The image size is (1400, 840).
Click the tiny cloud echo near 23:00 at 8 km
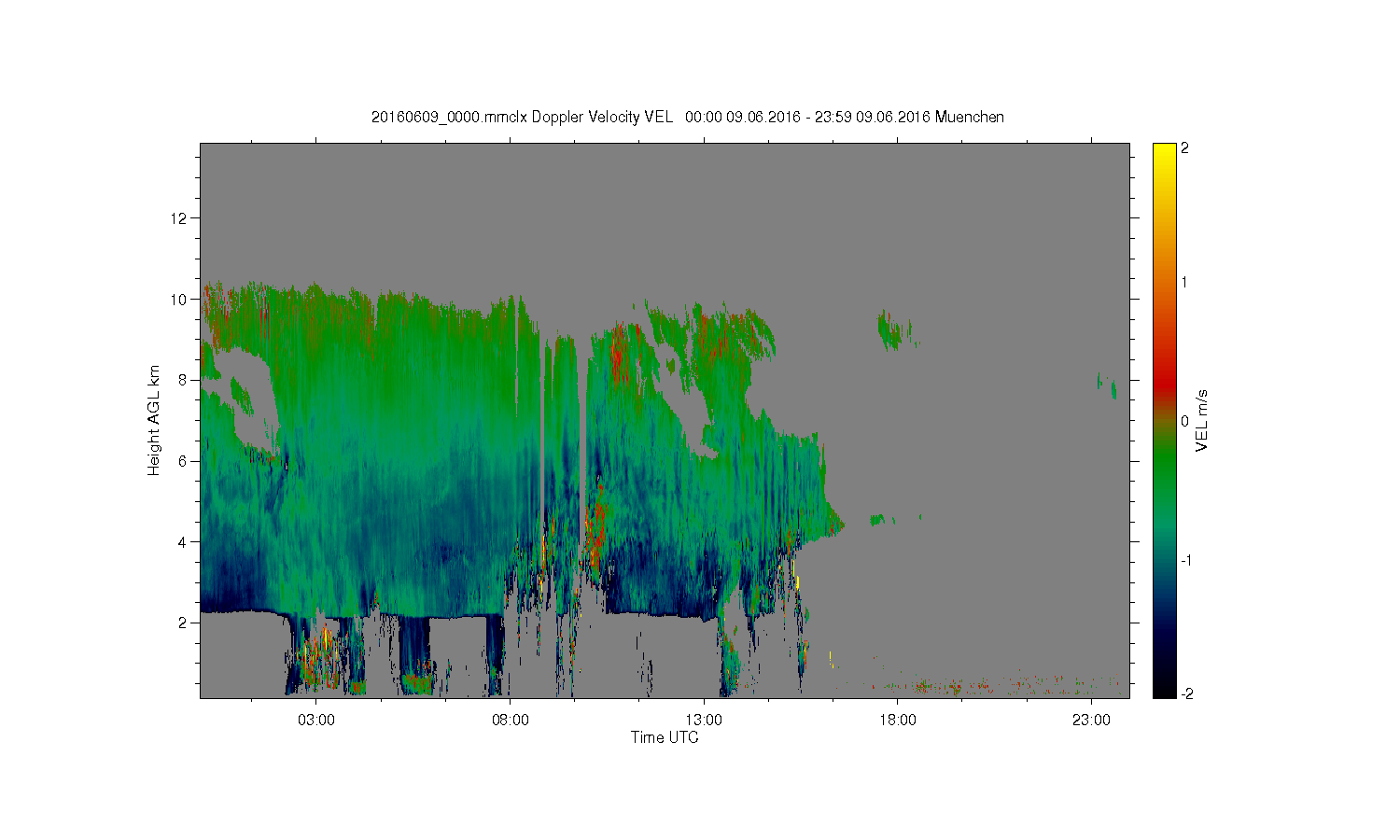click(1106, 385)
